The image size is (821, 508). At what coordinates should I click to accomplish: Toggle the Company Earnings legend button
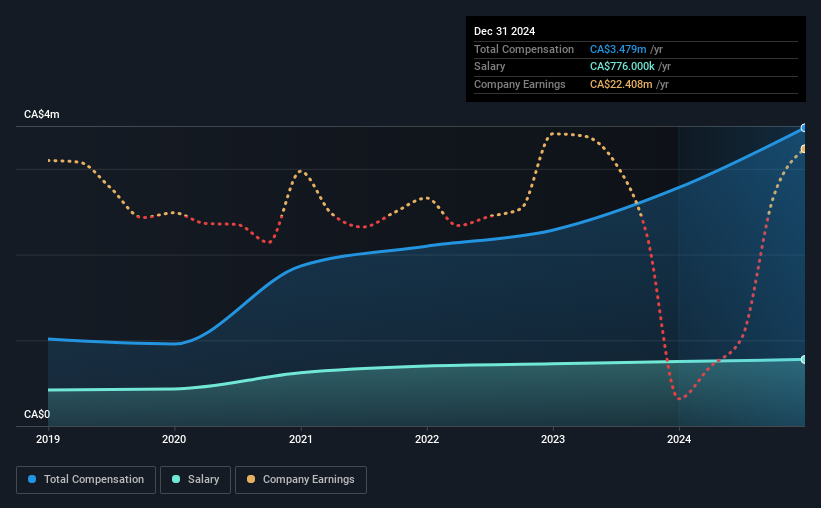pos(301,480)
